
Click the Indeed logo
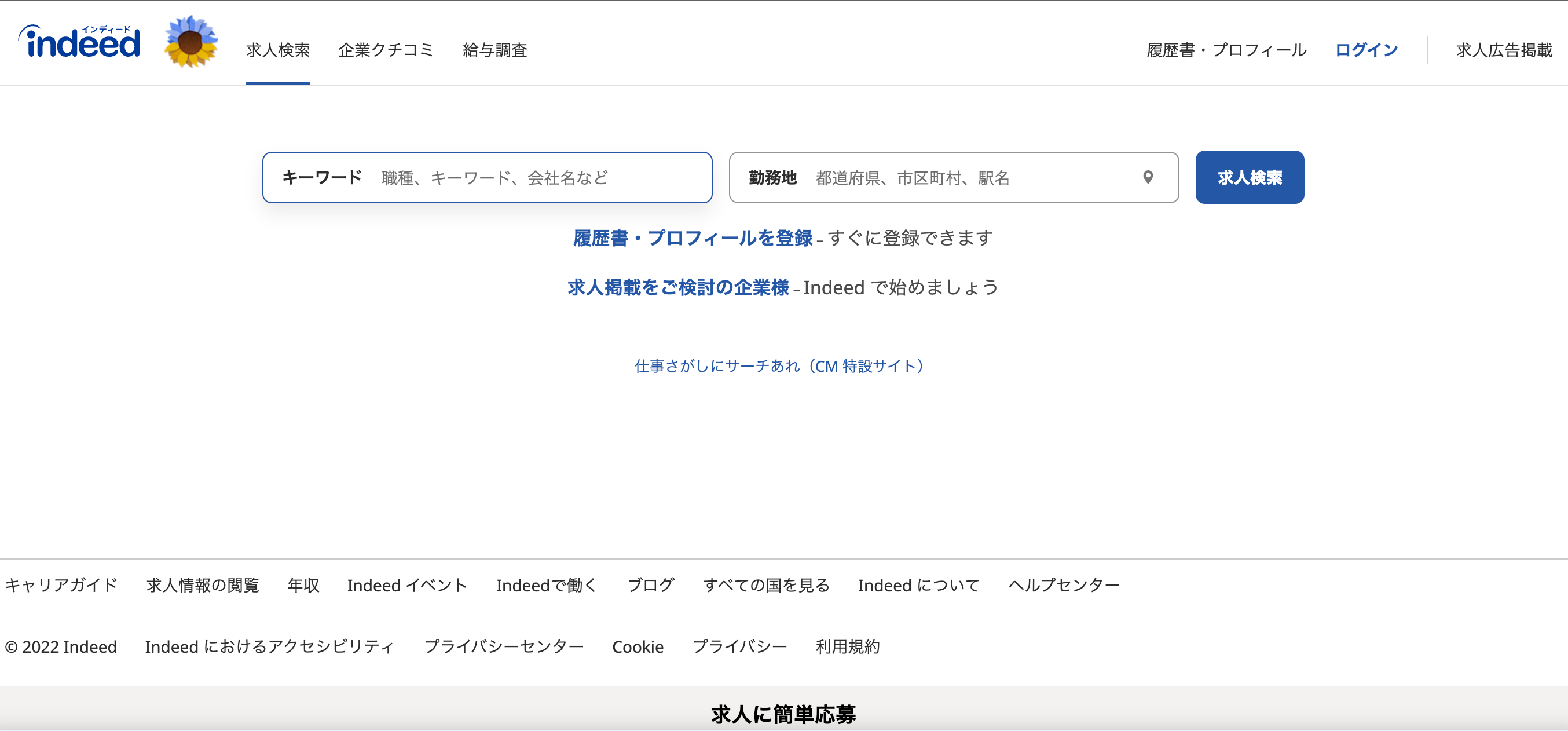coord(79,43)
